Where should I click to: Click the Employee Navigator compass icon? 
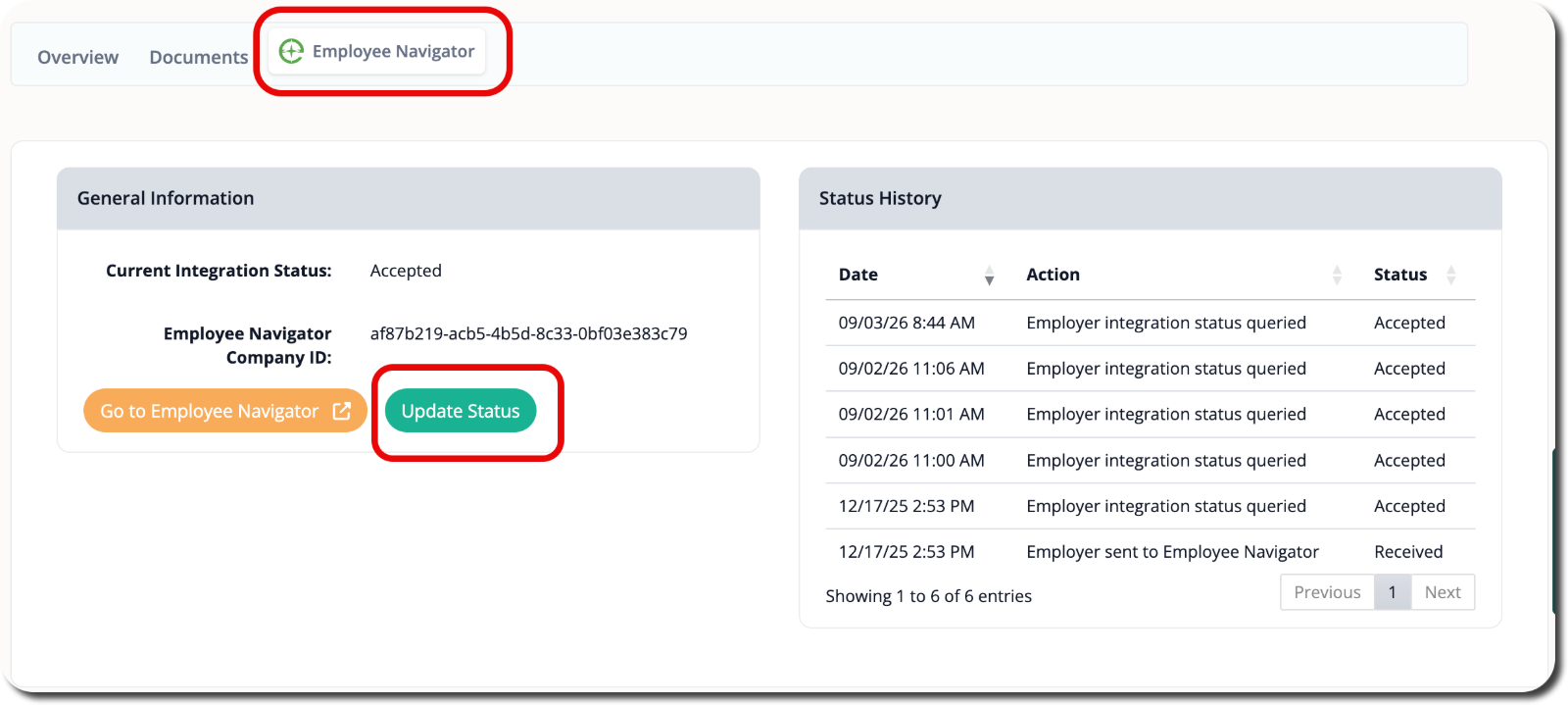click(x=291, y=51)
